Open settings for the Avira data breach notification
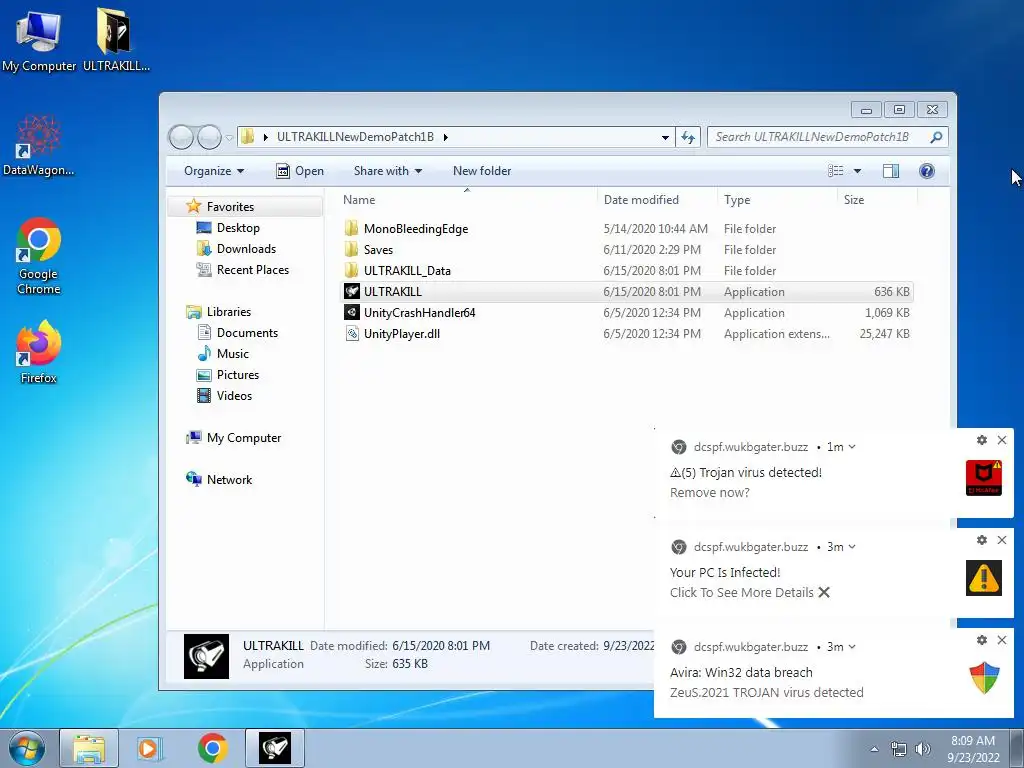Viewport: 1024px width, 768px height. click(x=982, y=640)
